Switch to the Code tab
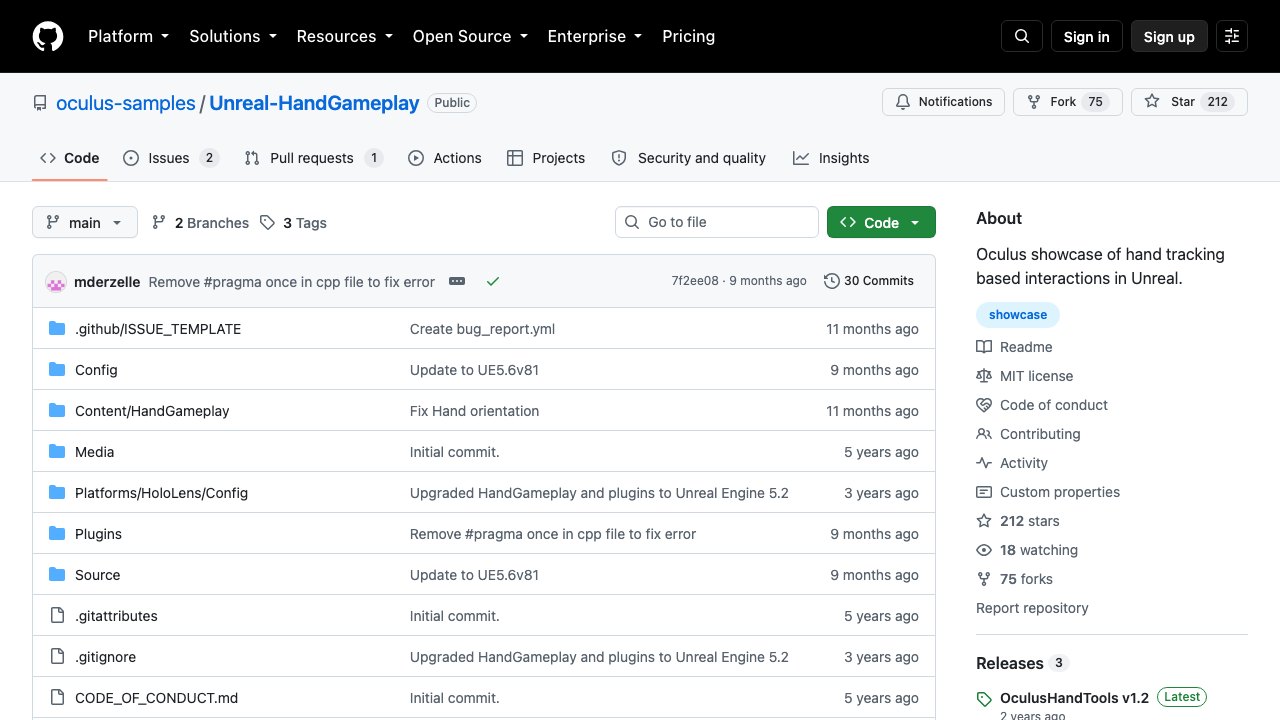 [x=70, y=158]
